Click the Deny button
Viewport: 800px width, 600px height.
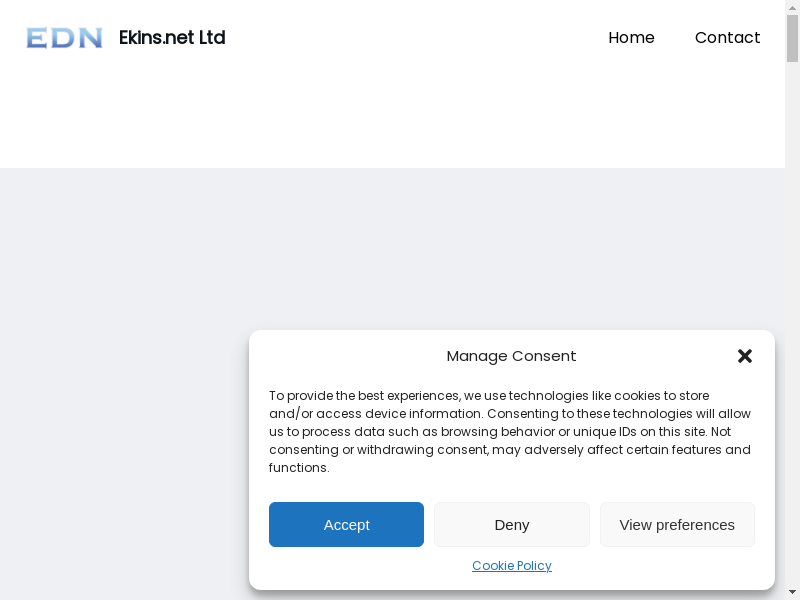click(512, 525)
